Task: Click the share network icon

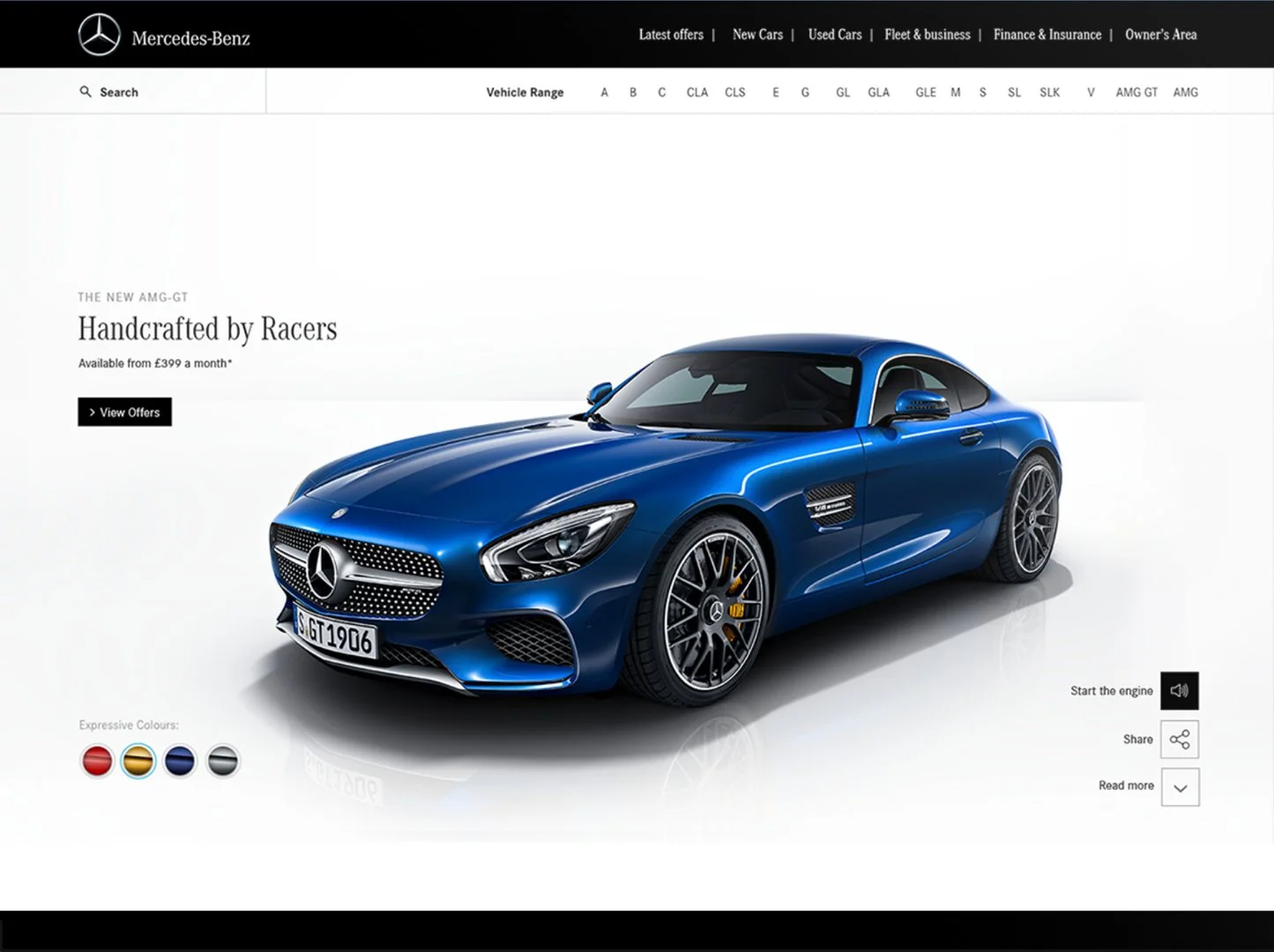Action: [1180, 740]
